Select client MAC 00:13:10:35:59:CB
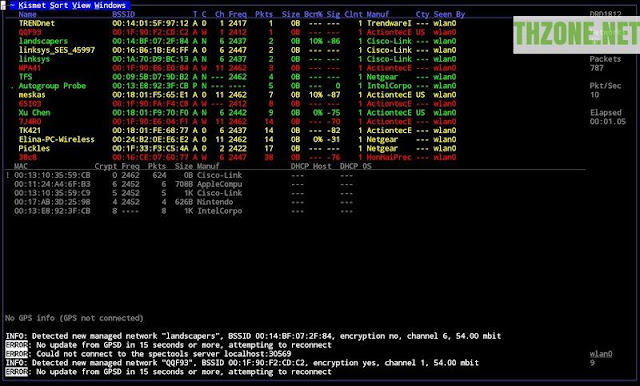Image resolution: width=640 pixels, height=386 pixels. (x=52, y=175)
